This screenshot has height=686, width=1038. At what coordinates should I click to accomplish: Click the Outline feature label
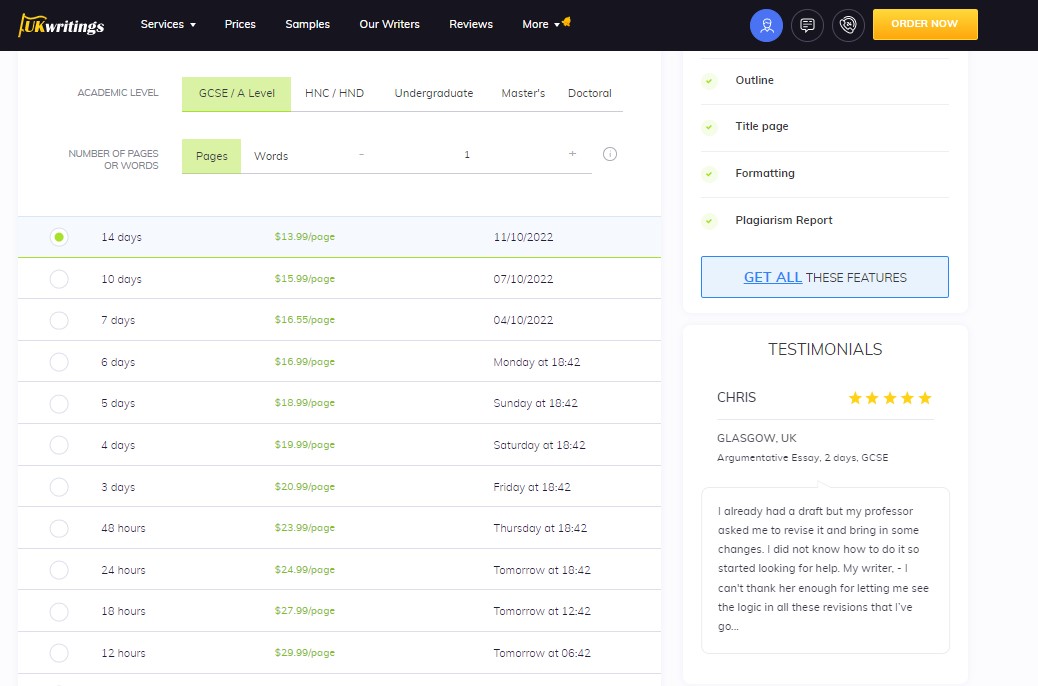coord(754,80)
